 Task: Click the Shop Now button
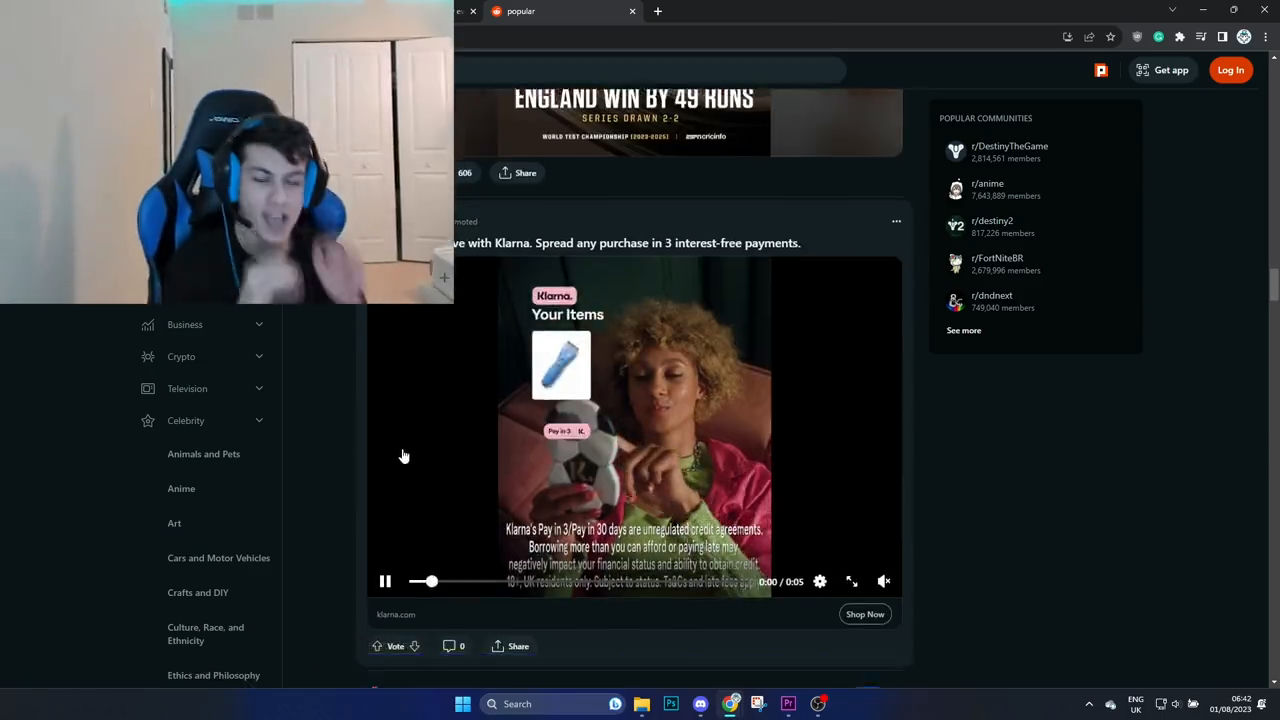point(865,614)
